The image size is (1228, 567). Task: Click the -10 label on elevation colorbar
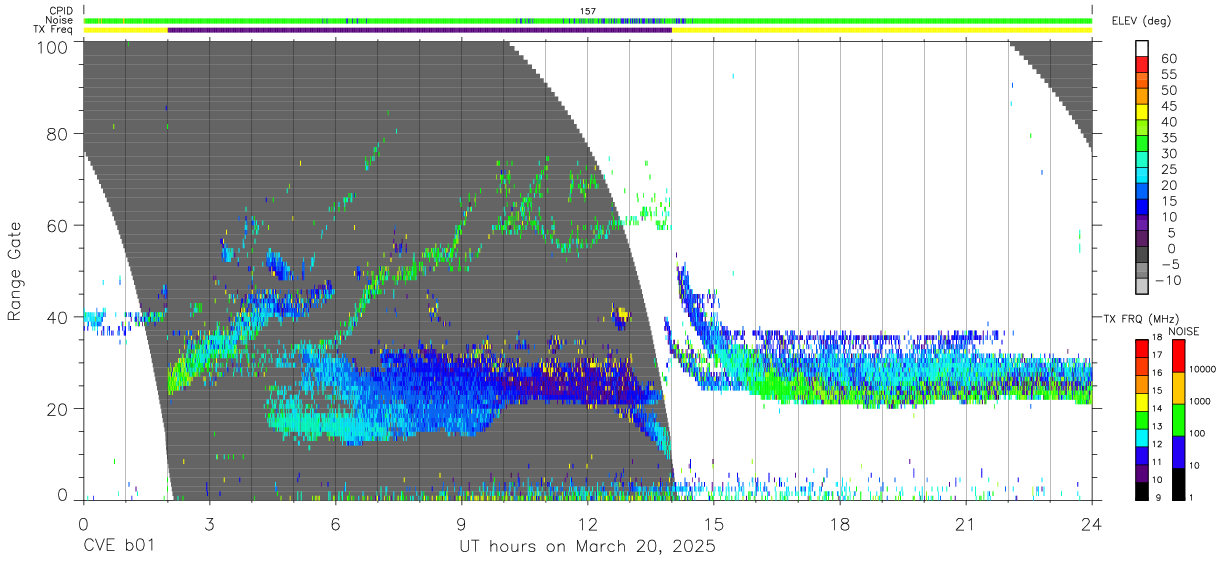1166,281
